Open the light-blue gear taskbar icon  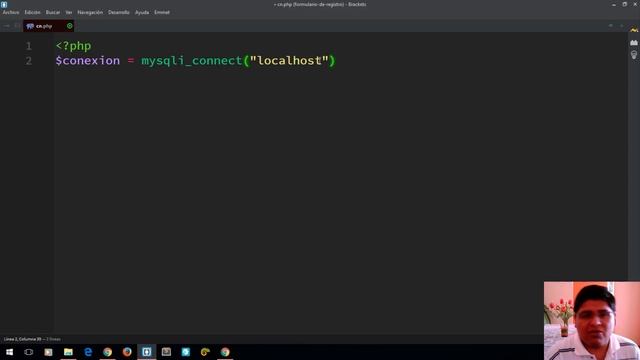(186, 352)
